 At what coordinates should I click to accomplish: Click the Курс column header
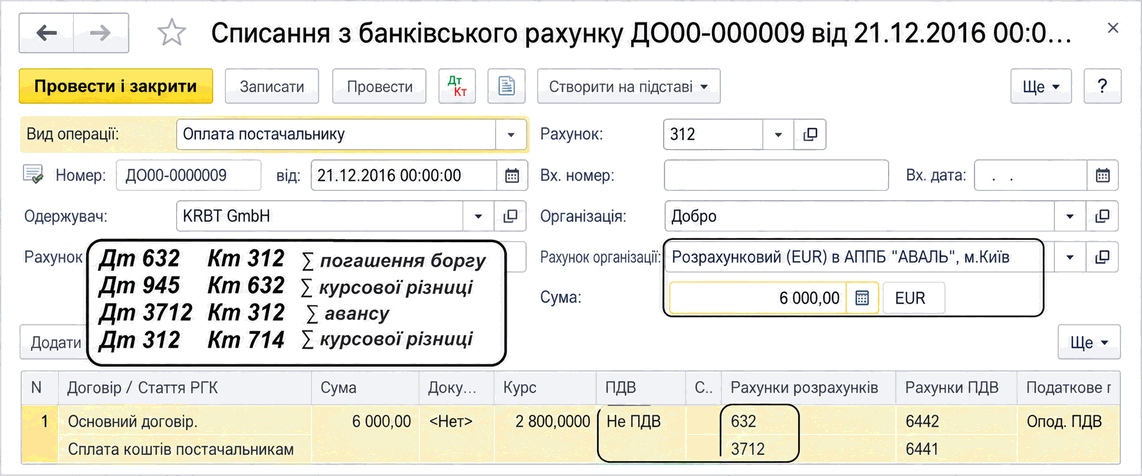[545, 389]
